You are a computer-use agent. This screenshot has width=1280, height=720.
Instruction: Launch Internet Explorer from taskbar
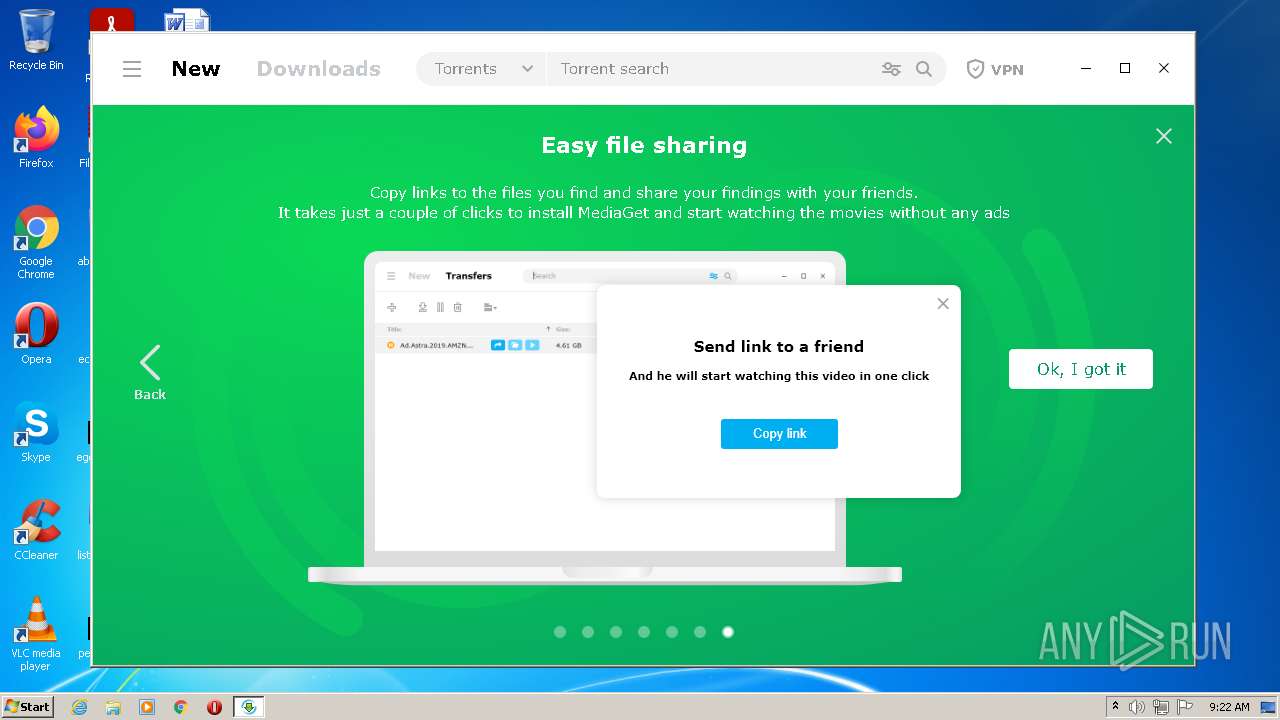click(79, 707)
